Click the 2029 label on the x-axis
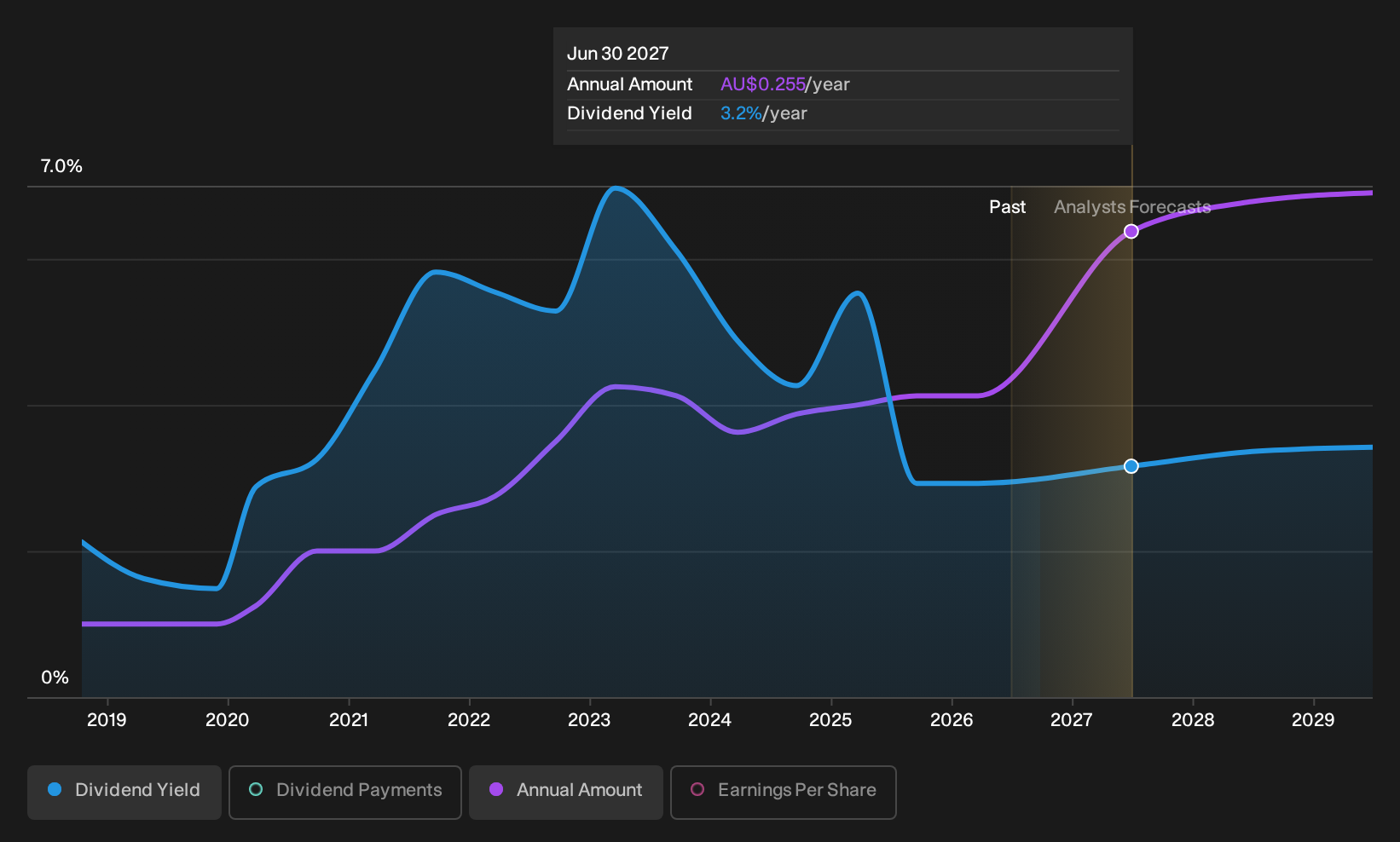1400x842 pixels. pos(1313,719)
